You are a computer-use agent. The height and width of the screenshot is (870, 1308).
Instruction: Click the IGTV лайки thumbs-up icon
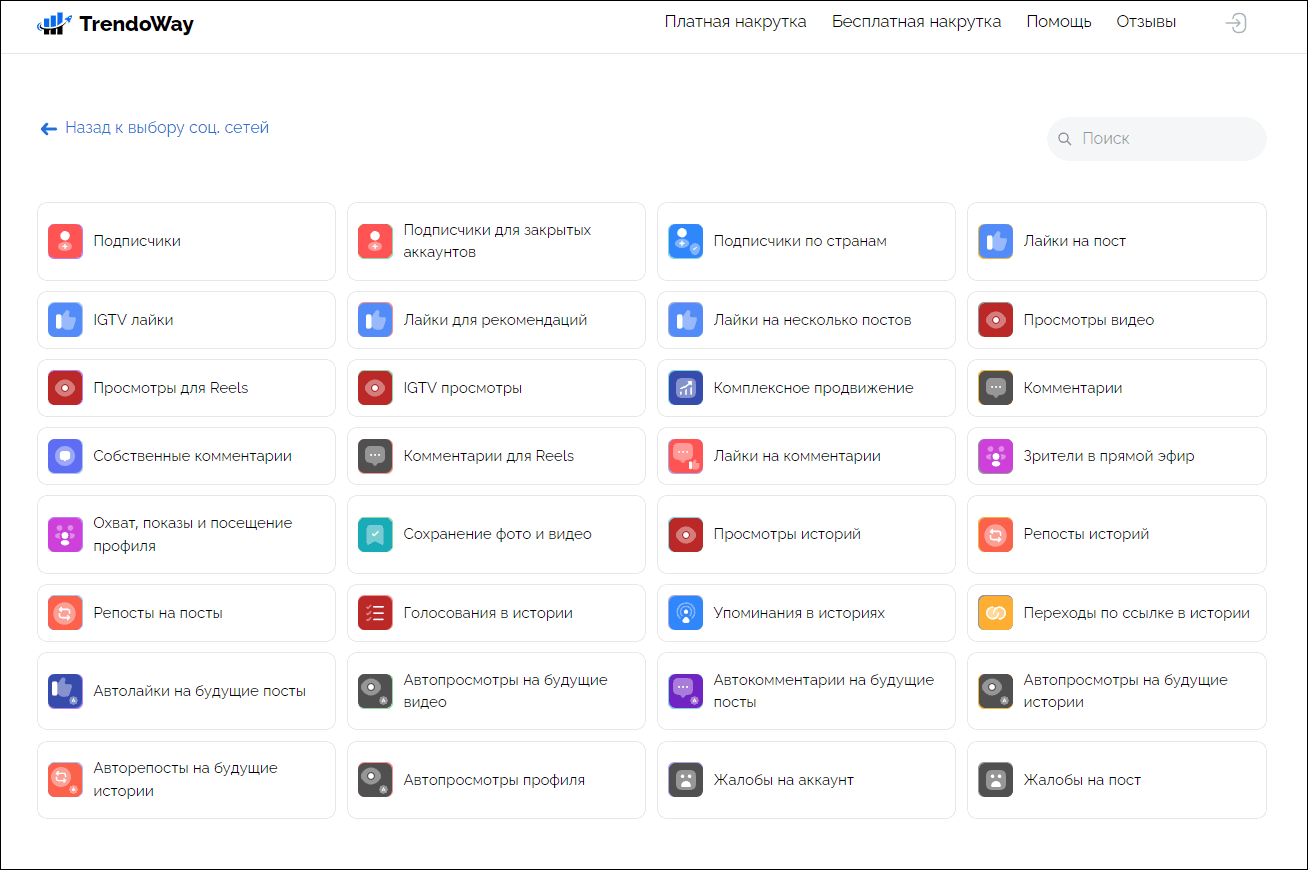click(x=65, y=320)
